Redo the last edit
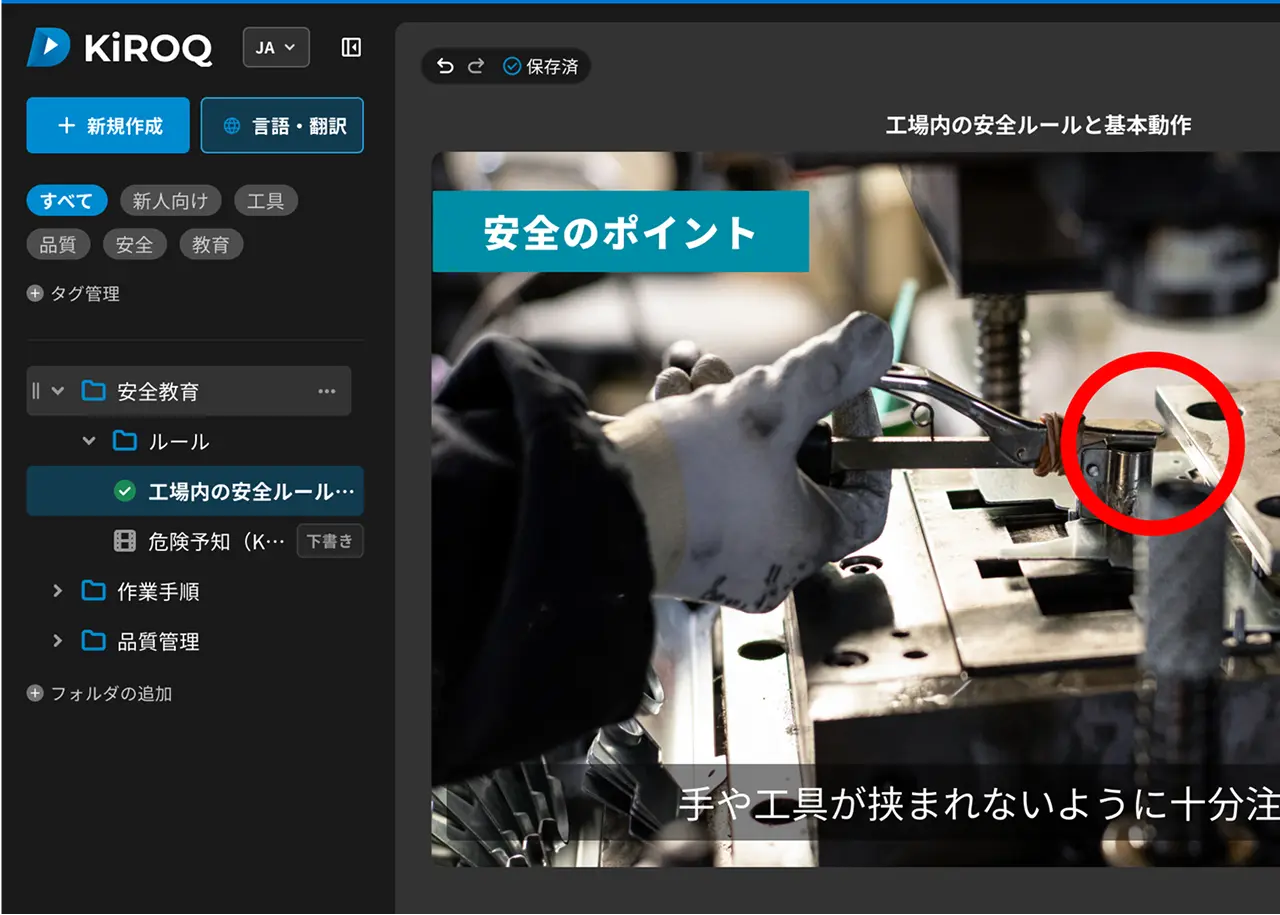Viewport: 1280px width, 915px height. click(476, 66)
